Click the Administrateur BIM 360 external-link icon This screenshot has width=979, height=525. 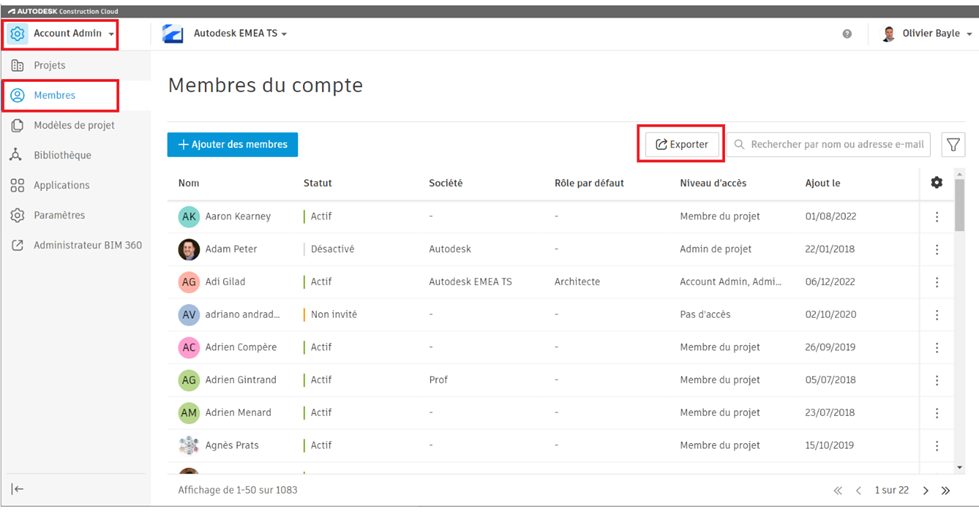pos(17,245)
